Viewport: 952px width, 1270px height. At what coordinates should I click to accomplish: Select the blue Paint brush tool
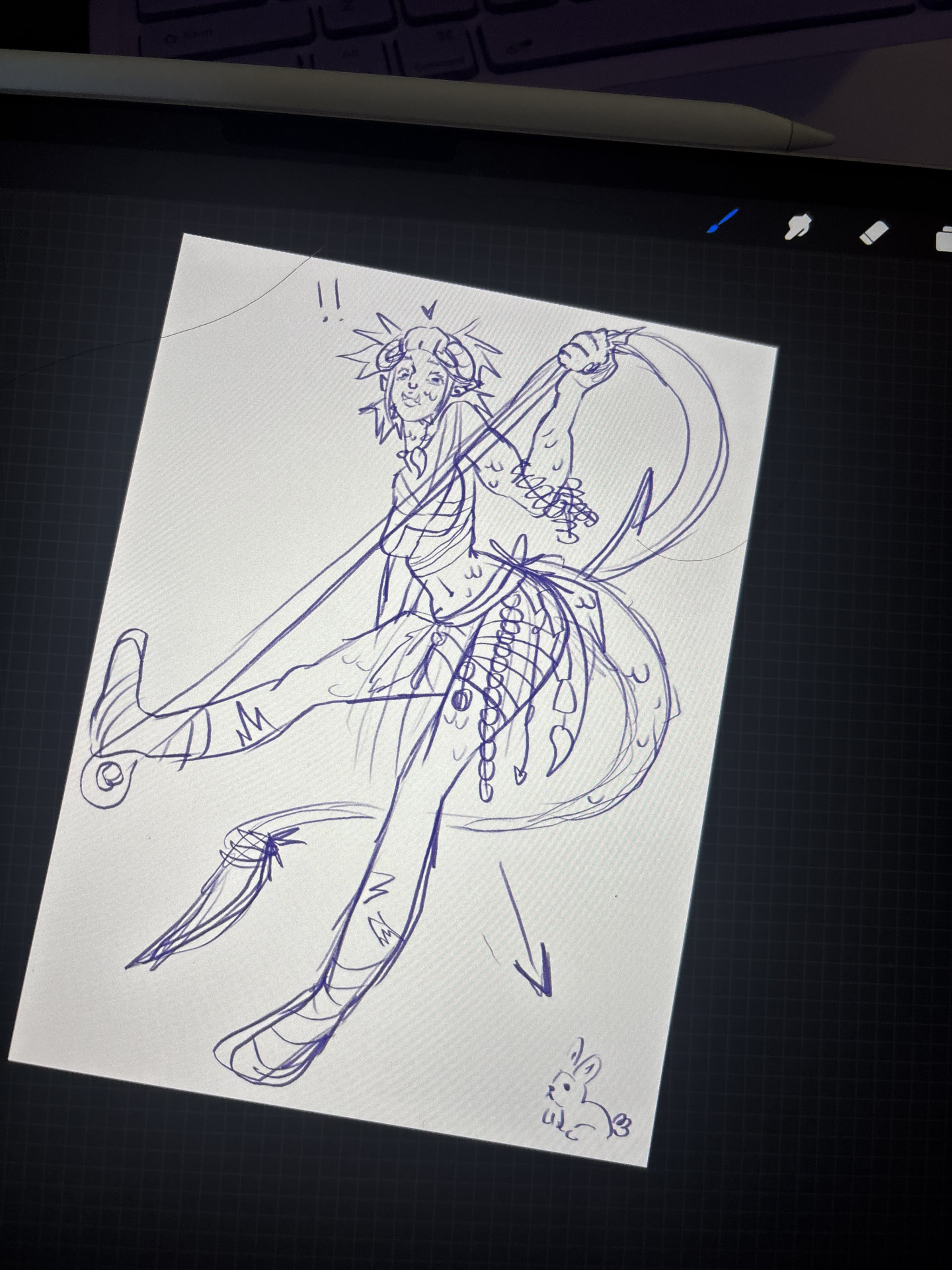[723, 221]
